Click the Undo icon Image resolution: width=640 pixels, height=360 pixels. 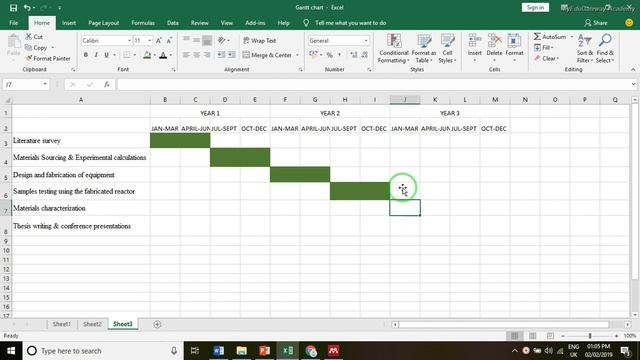[27, 8]
